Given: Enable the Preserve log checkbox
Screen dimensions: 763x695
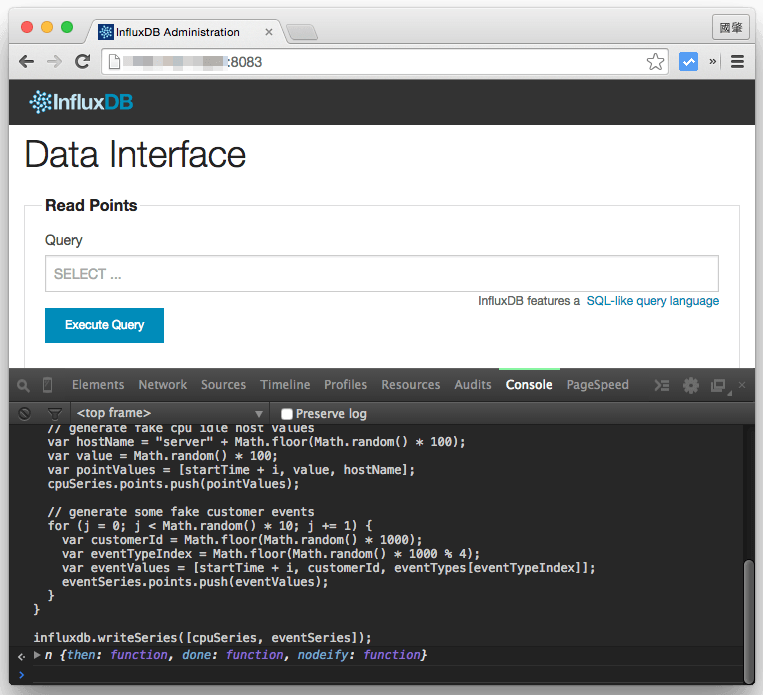Looking at the screenshot, I should 287,414.
